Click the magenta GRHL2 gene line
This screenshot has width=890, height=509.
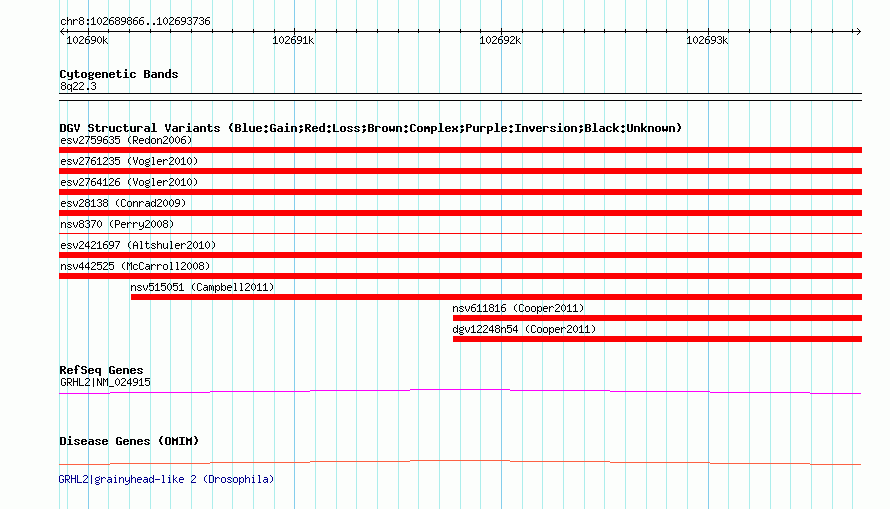point(460,391)
